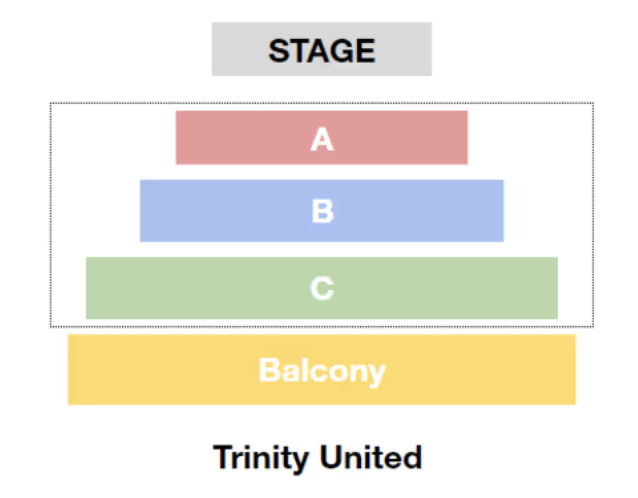Screen dimensions: 638x498
Task: Click the right end of green section C
Action: [x=546, y=288]
